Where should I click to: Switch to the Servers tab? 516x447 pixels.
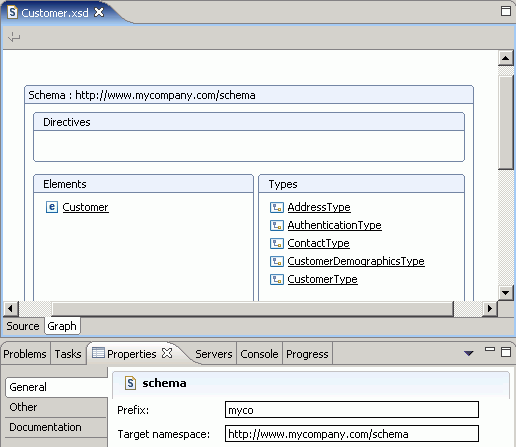[x=214, y=354]
